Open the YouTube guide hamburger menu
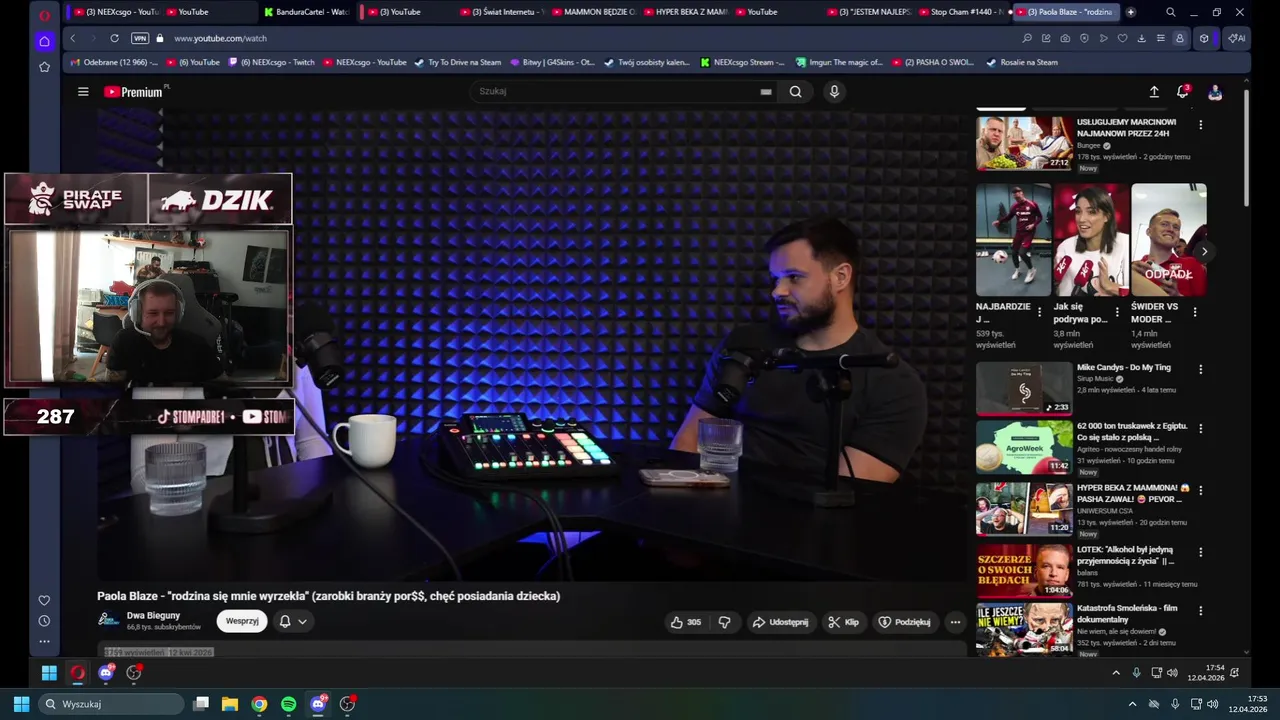 [83, 92]
